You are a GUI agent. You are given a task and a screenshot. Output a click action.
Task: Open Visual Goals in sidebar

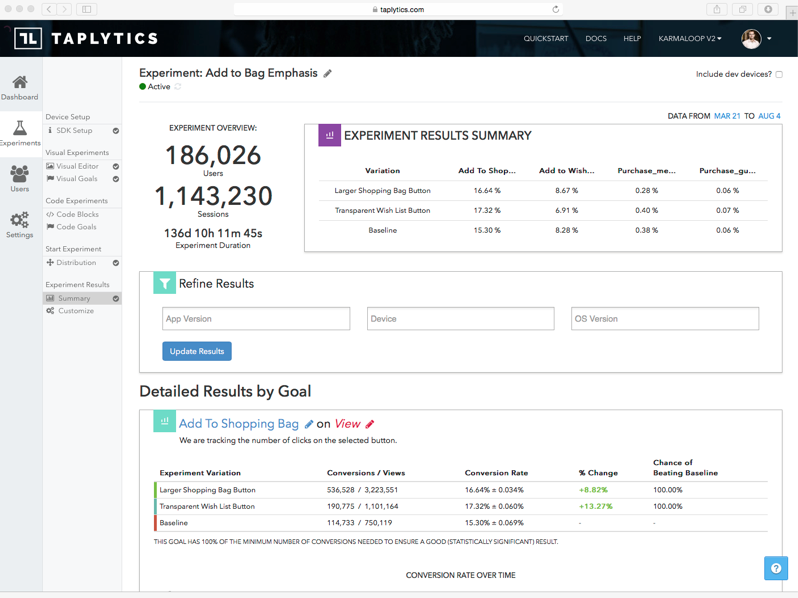click(x=76, y=179)
